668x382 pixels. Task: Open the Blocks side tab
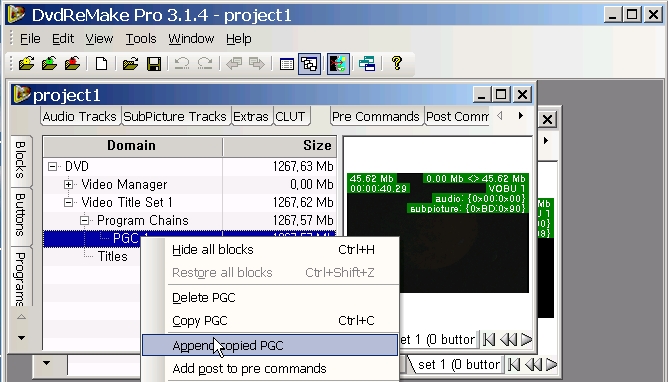pyautogui.click(x=21, y=161)
